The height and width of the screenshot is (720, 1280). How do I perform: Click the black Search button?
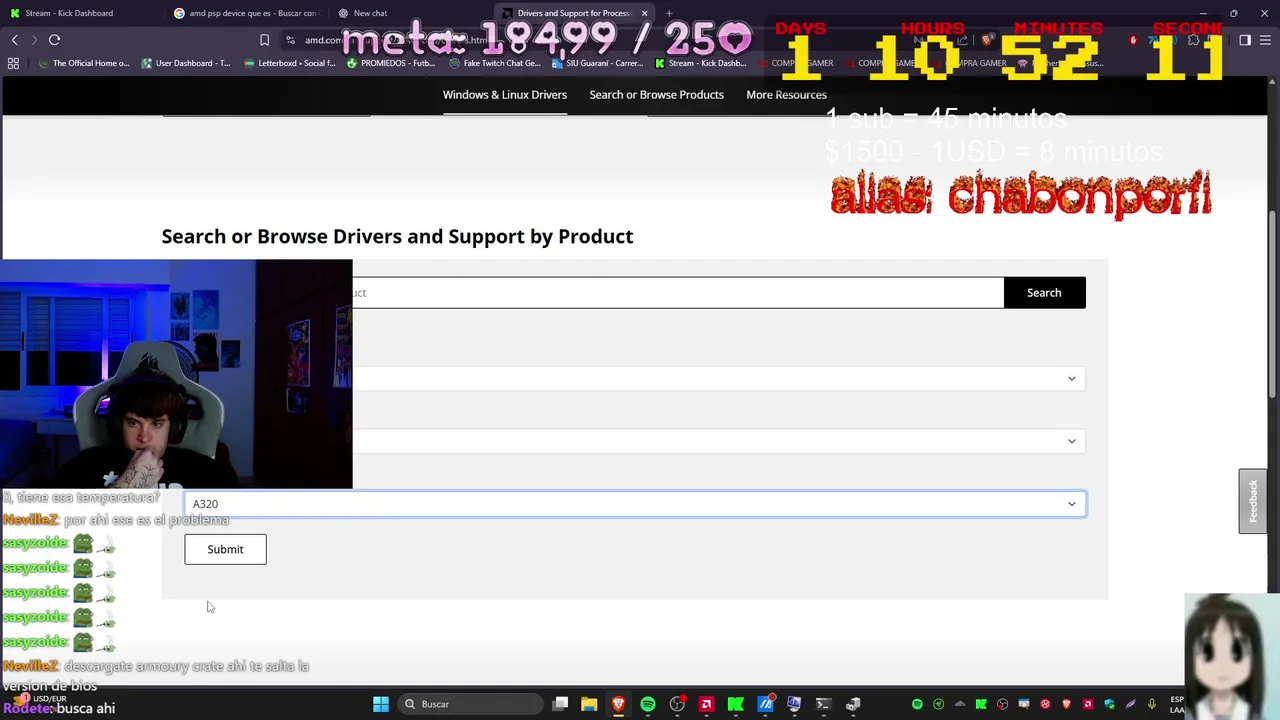1044,293
